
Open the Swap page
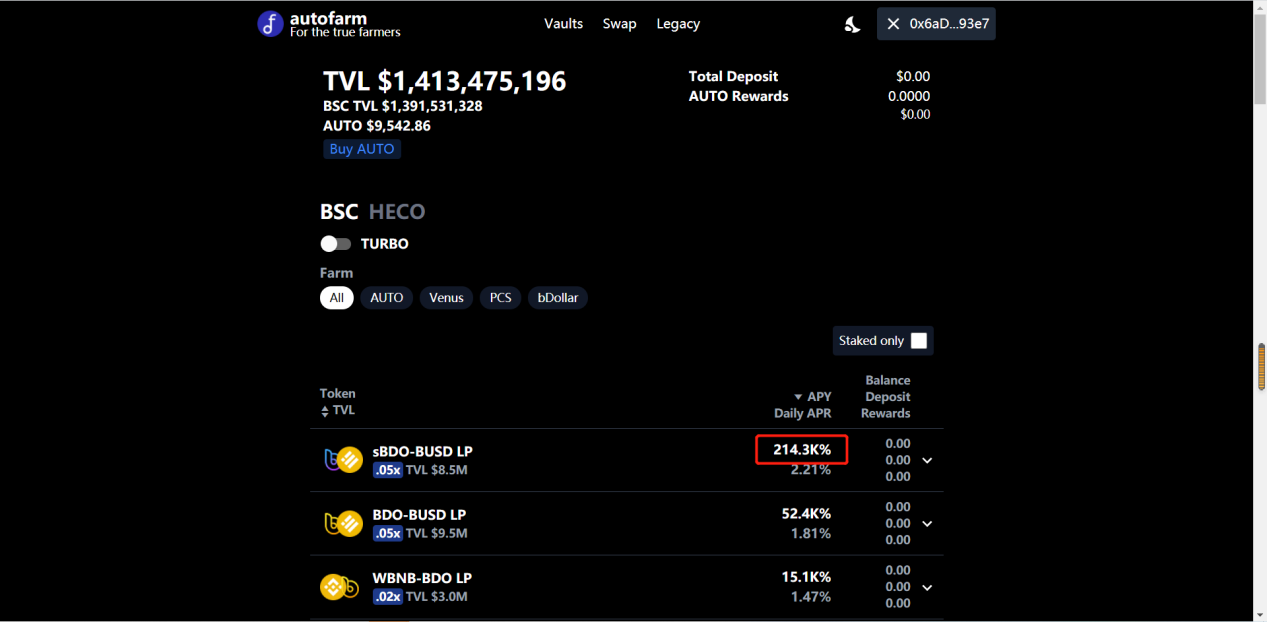coord(619,24)
